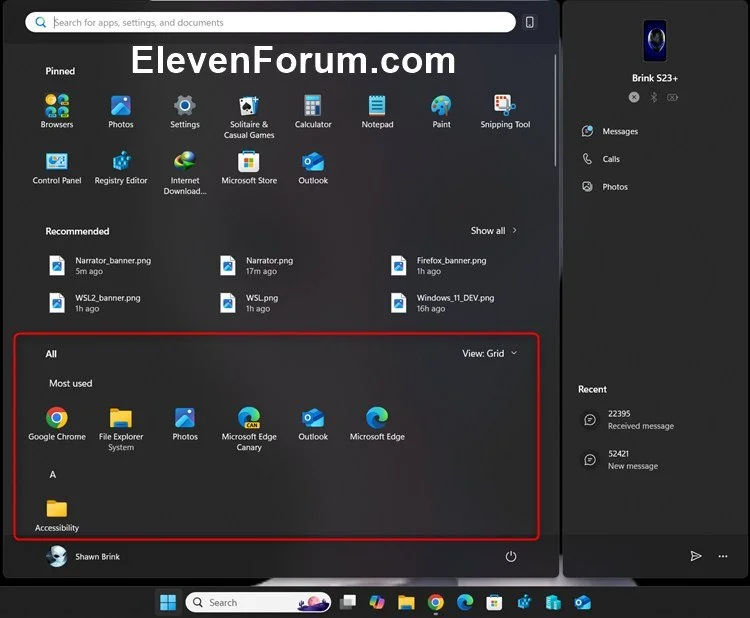
Task: Open Shawn Brink user account menu
Action: pos(83,556)
